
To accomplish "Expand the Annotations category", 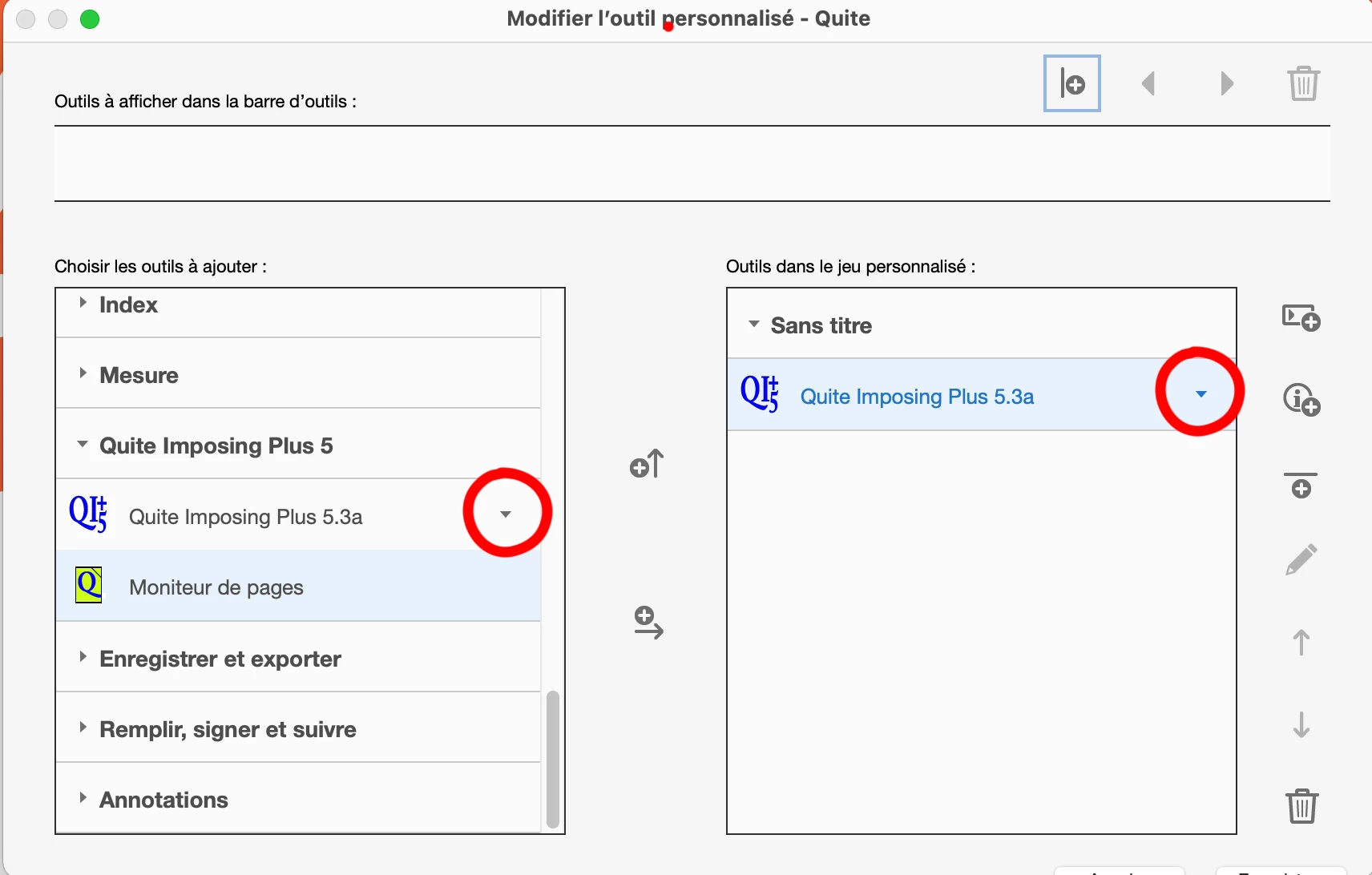I will pos(83,798).
